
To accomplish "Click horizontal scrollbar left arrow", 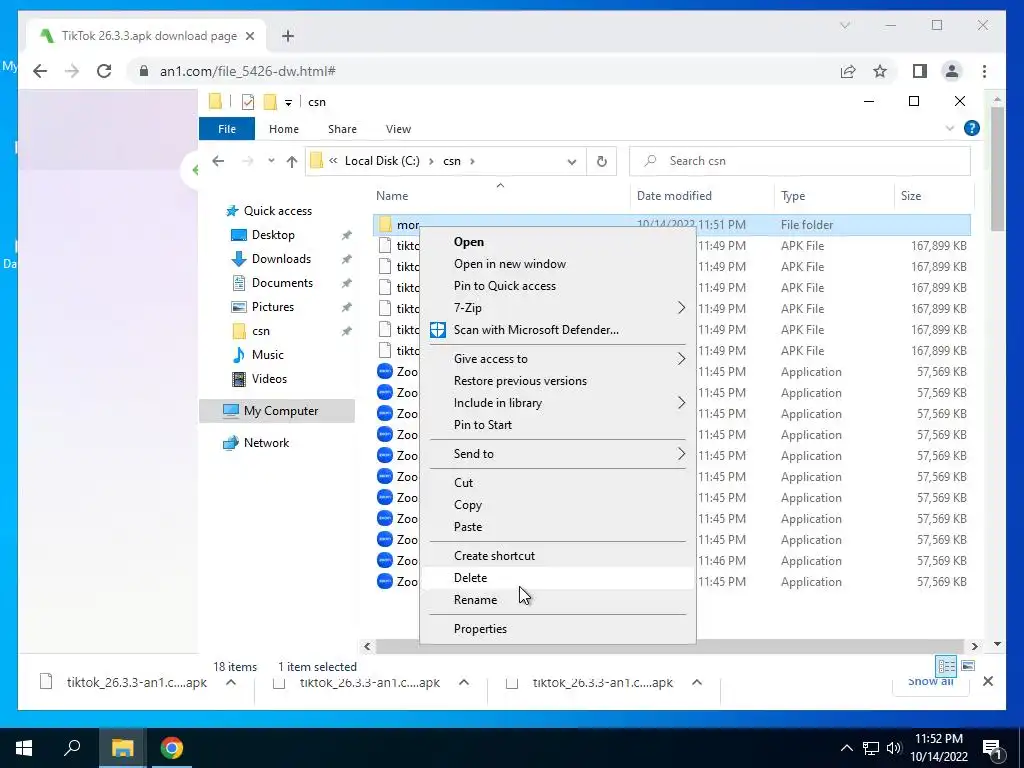I will [367, 646].
